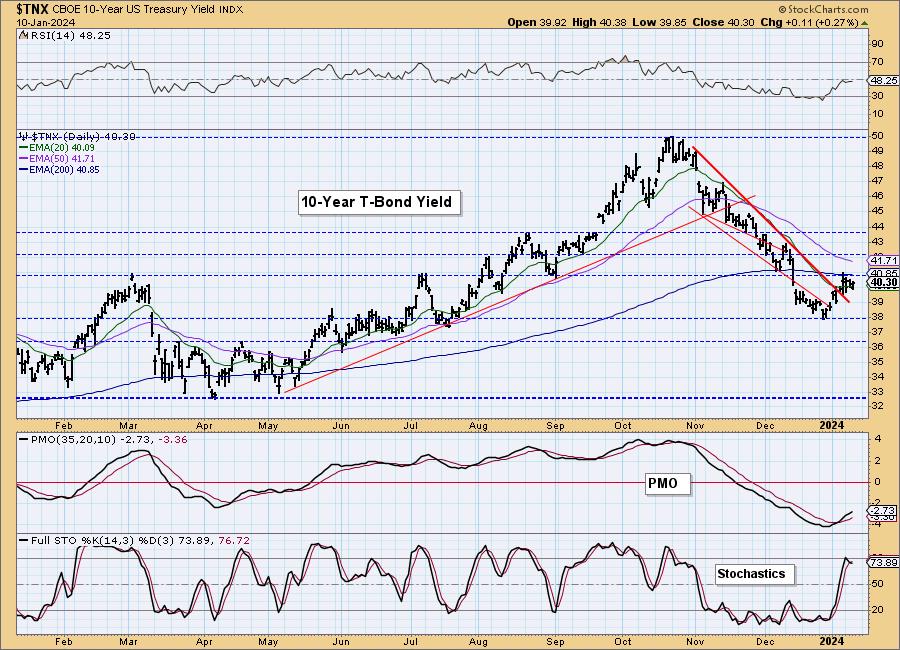Screen dimensions: 900x650
Task: Click the 'EMA(50) 41.71' legend text
Action: pos(62,158)
